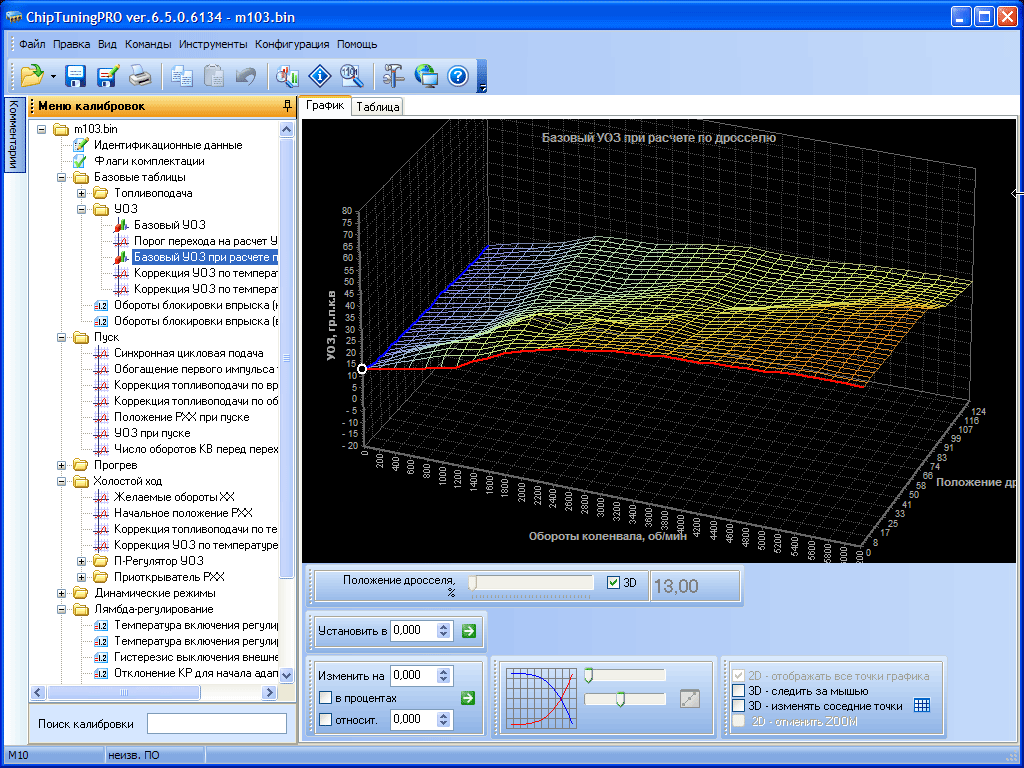The width and height of the screenshot is (1024, 768).
Task: Click the Open file folder icon
Action: [x=31, y=76]
